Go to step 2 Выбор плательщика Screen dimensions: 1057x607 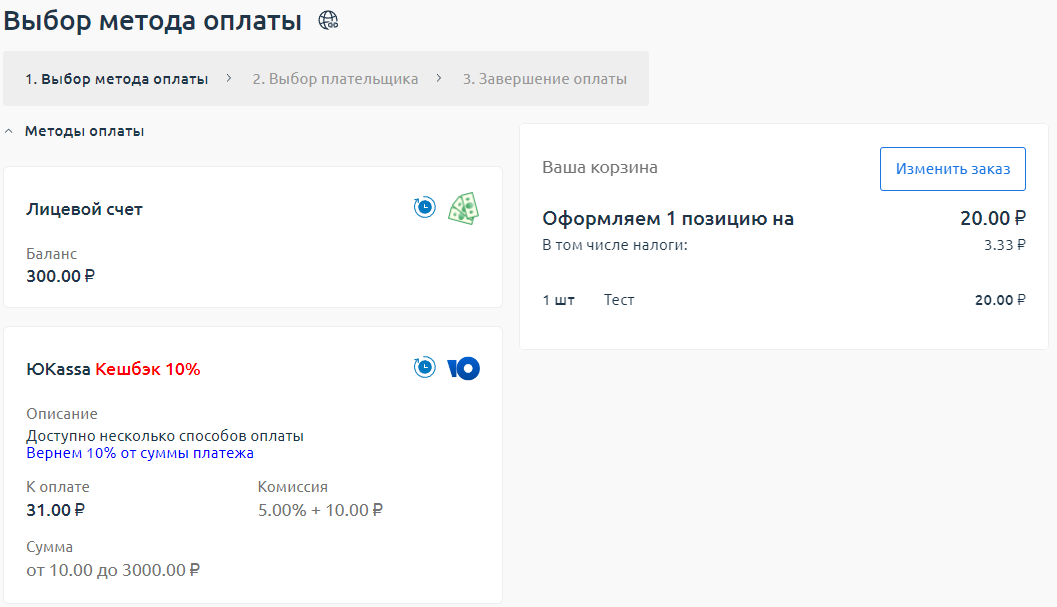(335, 79)
